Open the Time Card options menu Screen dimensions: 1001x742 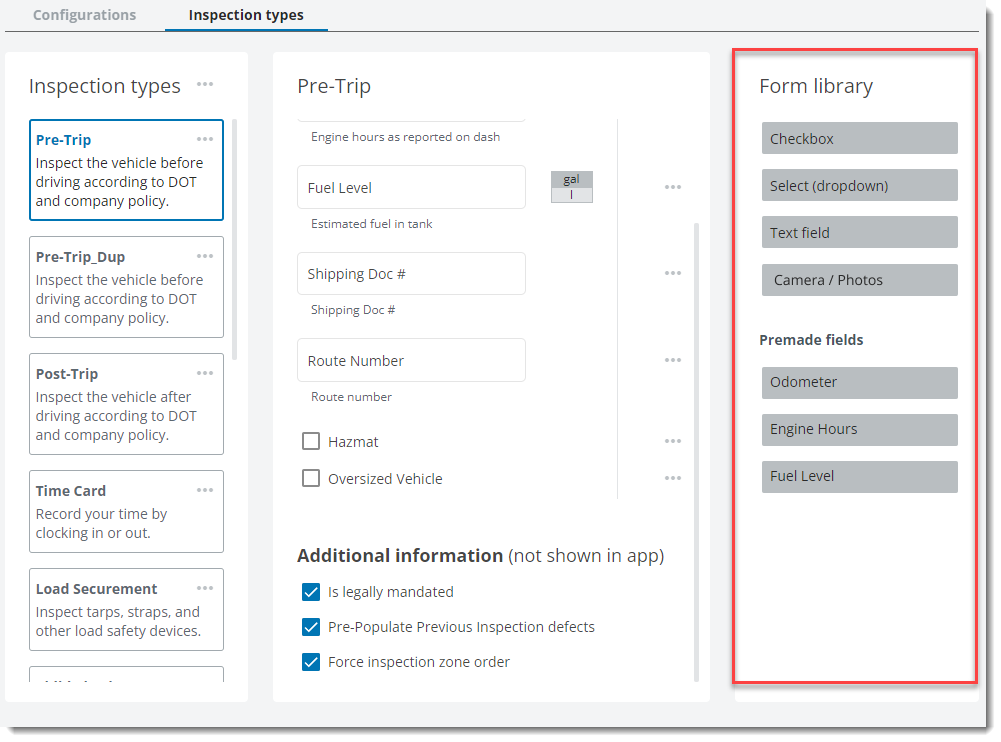(x=205, y=490)
